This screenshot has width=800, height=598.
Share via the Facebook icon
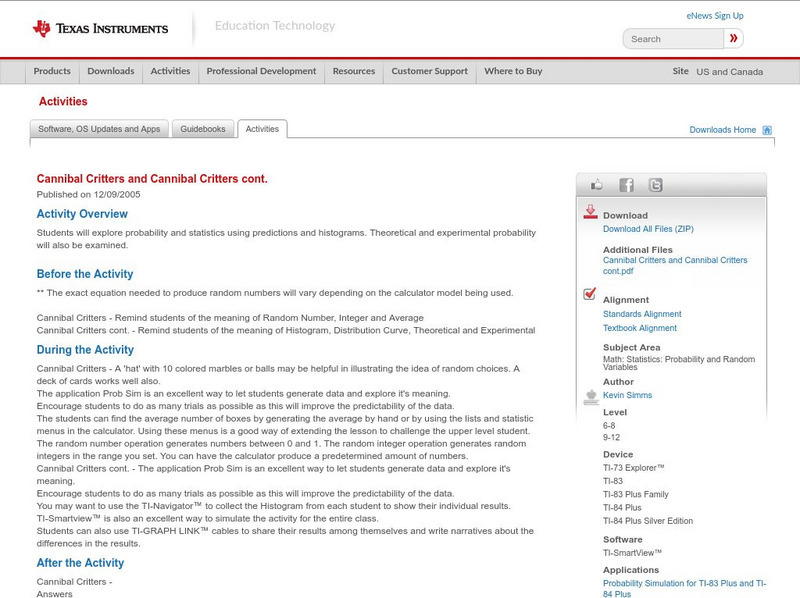pyautogui.click(x=626, y=185)
